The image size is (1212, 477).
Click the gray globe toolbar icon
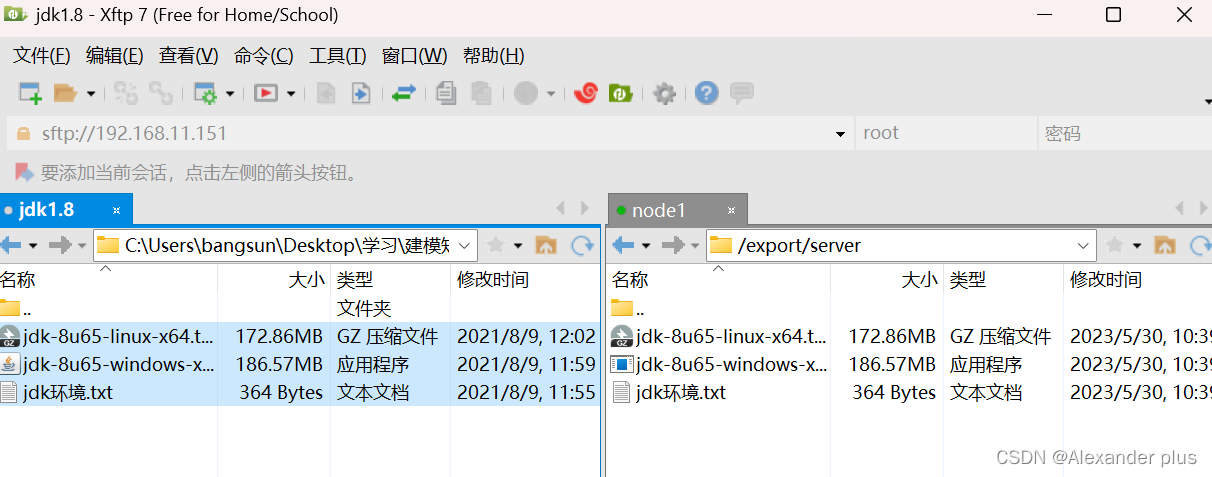coord(526,93)
